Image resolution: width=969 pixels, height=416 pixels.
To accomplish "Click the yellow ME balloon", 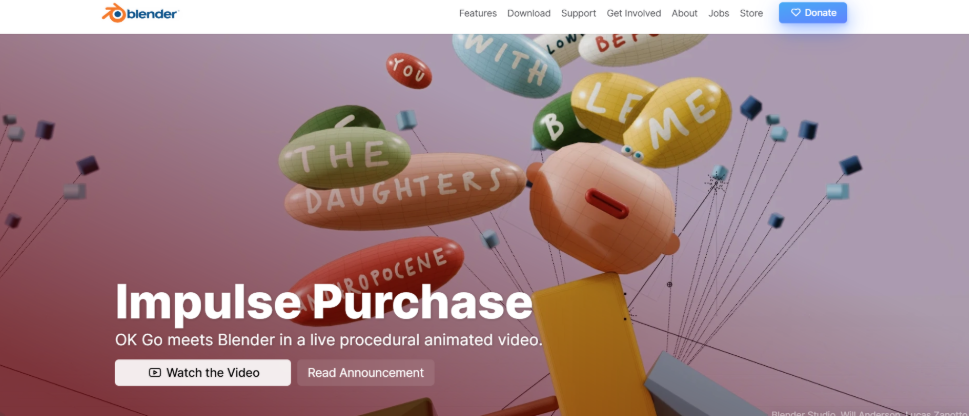I will (x=679, y=123).
